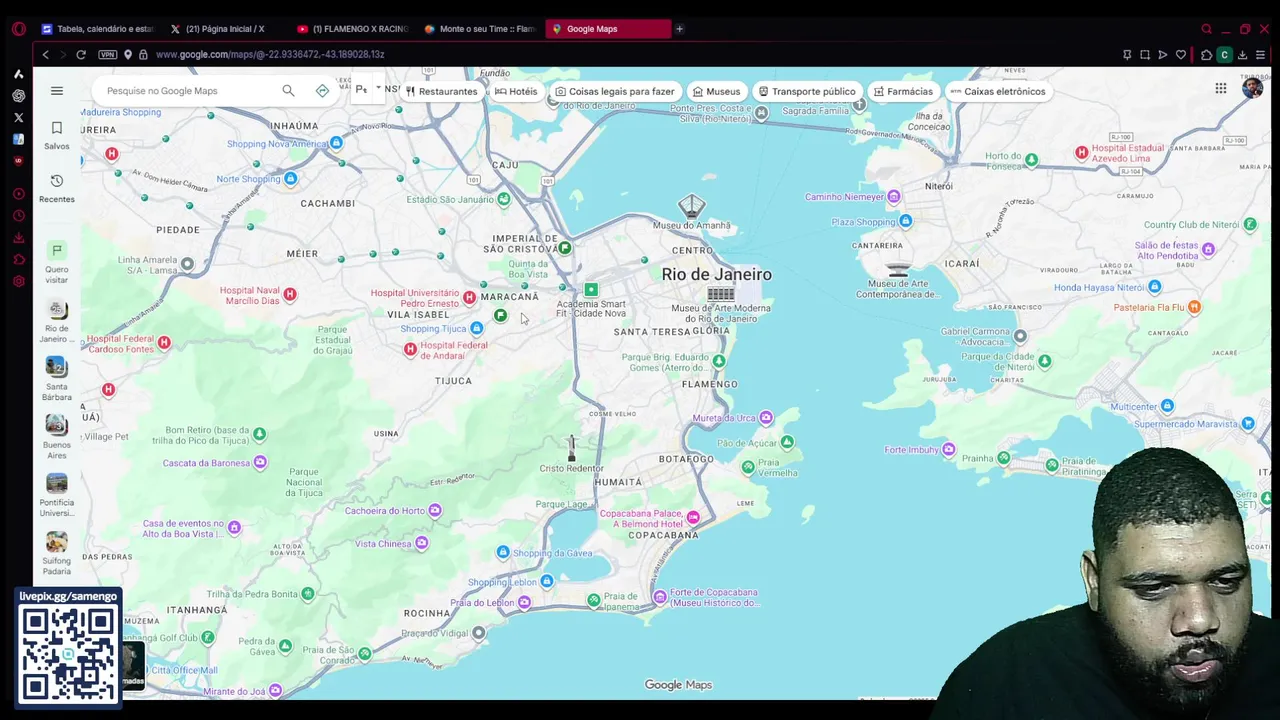1280x720 pixels.
Task: Go back in browser history
Action: [x=45, y=54]
